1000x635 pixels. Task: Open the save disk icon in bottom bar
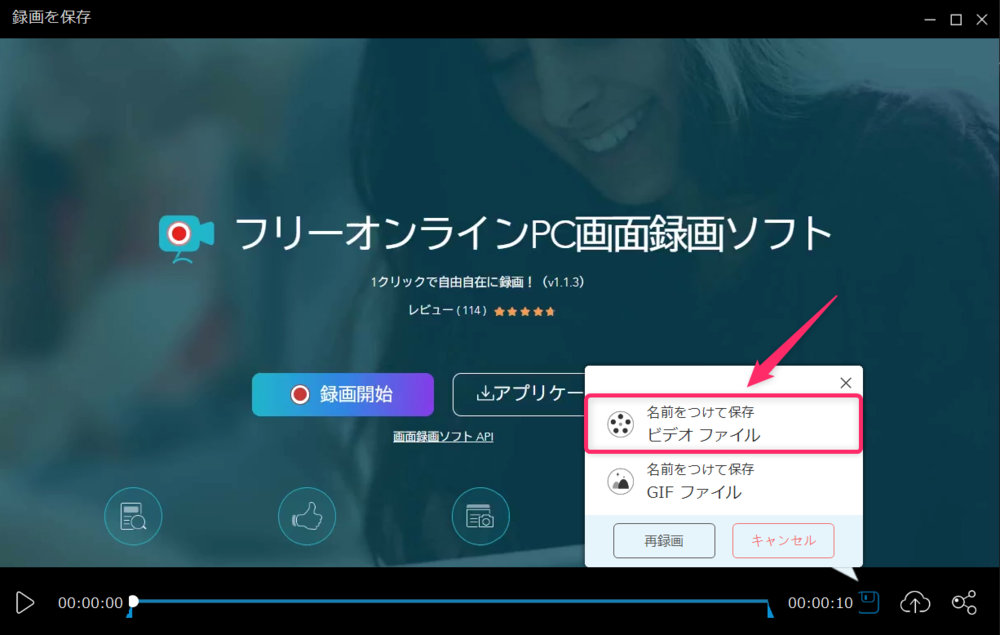click(x=869, y=602)
